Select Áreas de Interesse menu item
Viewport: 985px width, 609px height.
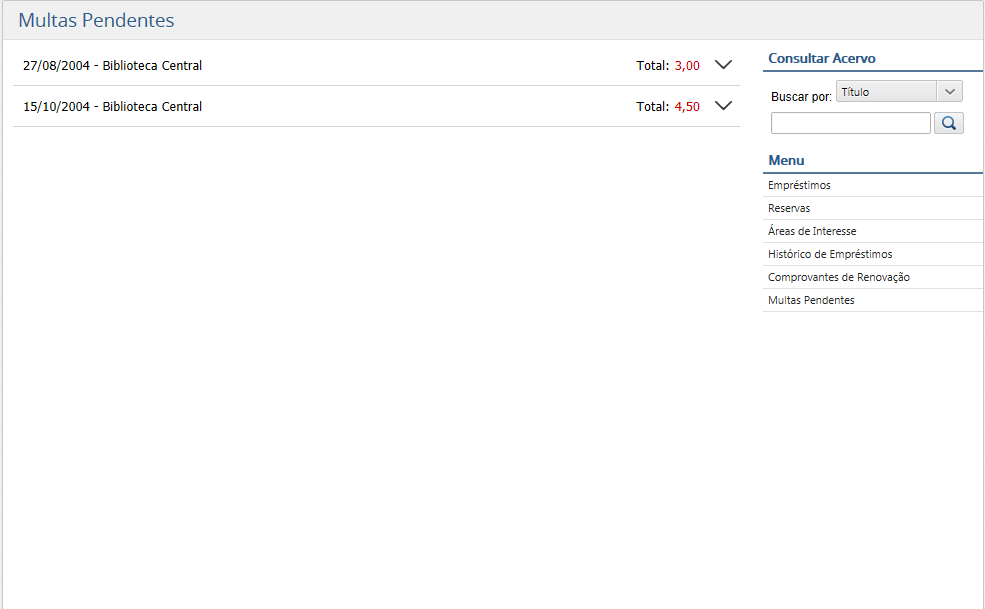[x=812, y=231]
